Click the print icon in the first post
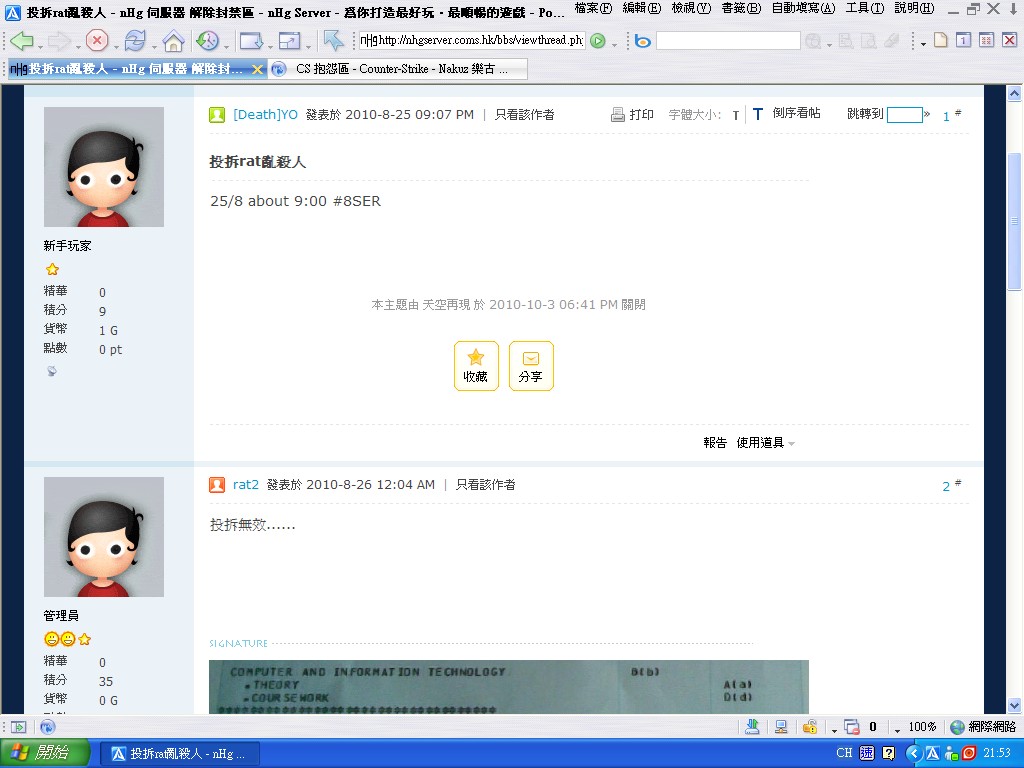Screen dimensions: 1024x768 coord(618,115)
